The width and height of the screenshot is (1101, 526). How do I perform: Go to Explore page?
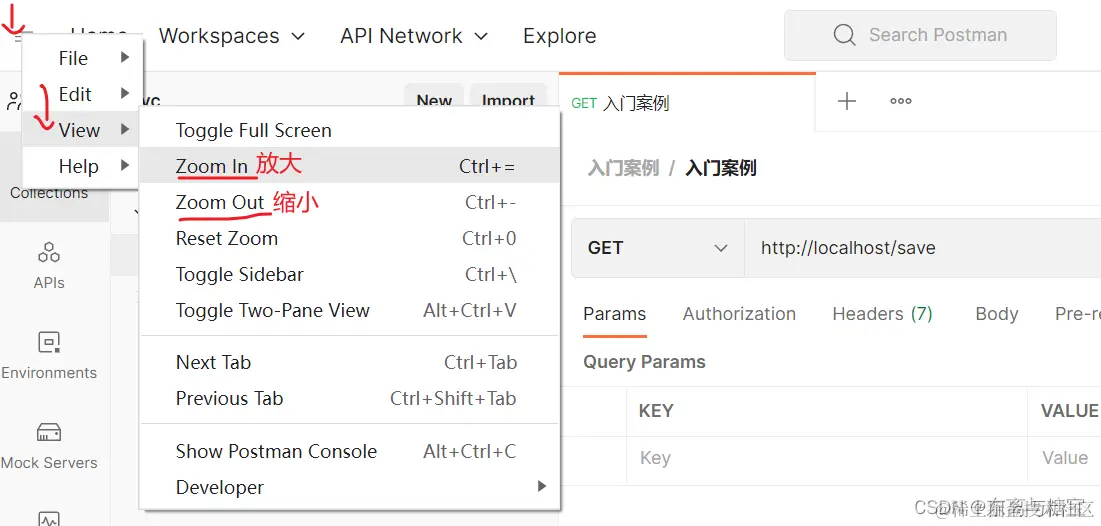560,36
